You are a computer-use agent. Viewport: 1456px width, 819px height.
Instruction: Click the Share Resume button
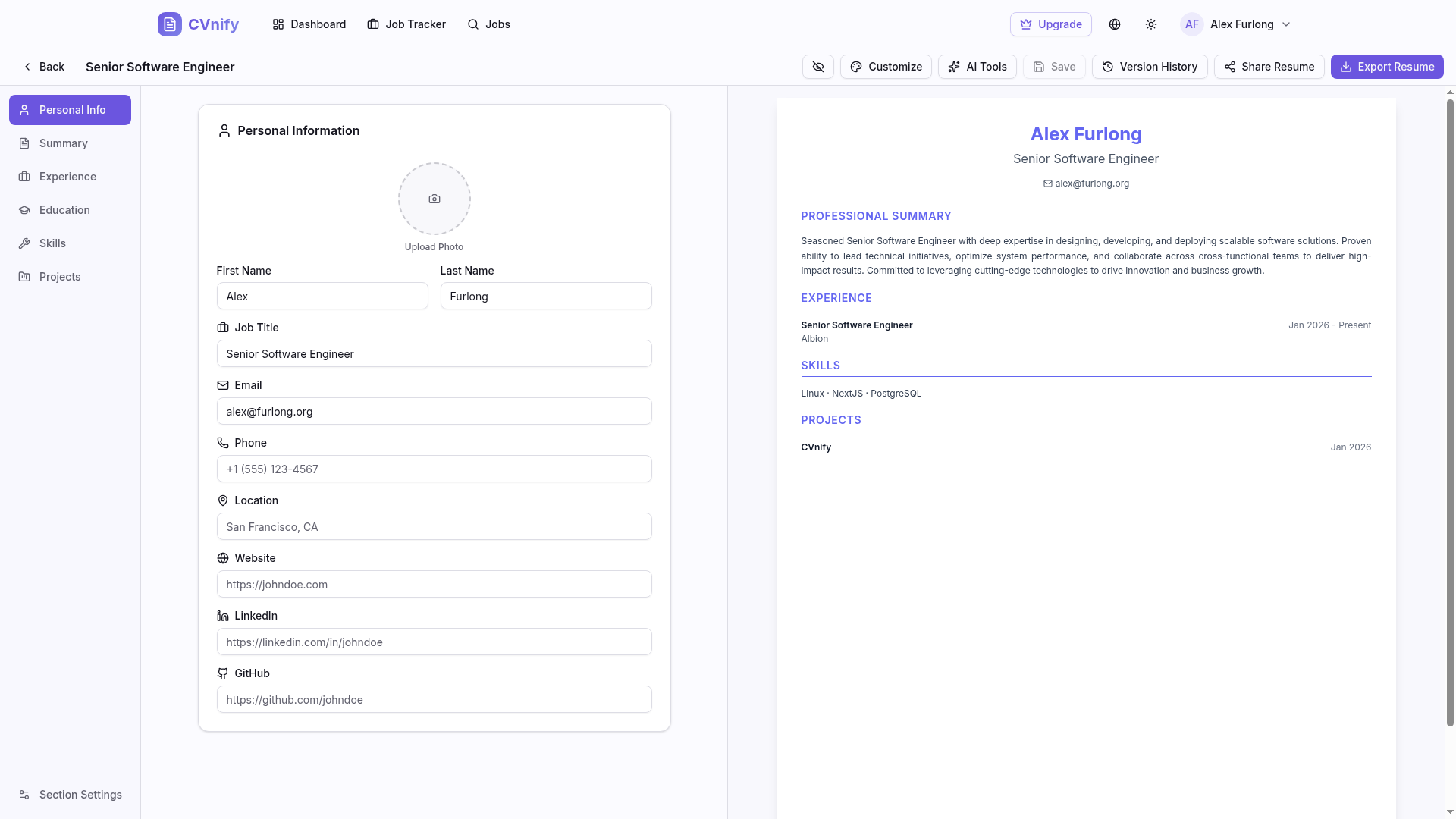[x=1269, y=67]
